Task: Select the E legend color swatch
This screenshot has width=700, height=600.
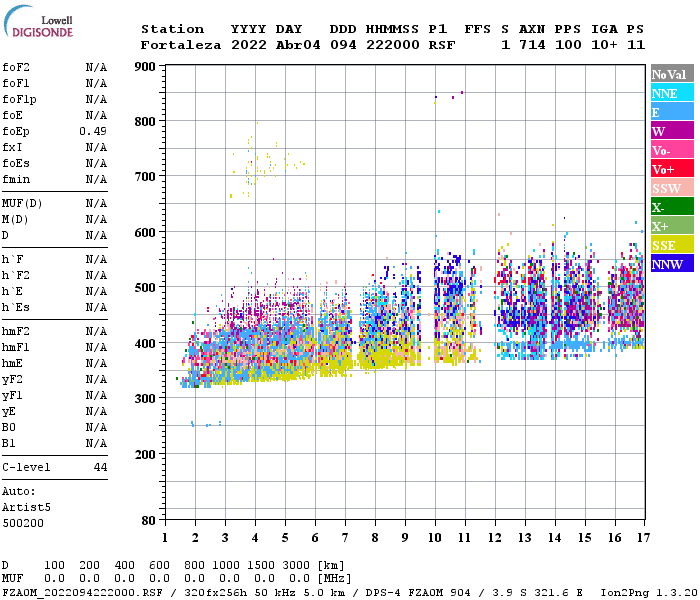Action: [x=672, y=112]
